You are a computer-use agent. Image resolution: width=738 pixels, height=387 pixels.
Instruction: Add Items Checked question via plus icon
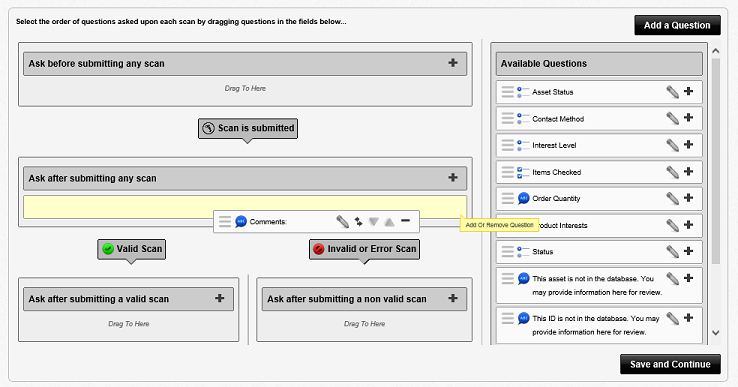point(688,171)
